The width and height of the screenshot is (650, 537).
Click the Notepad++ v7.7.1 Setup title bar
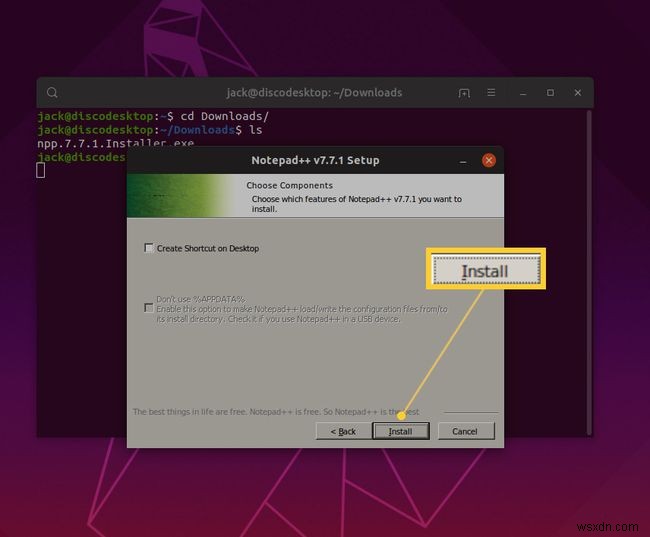315,160
